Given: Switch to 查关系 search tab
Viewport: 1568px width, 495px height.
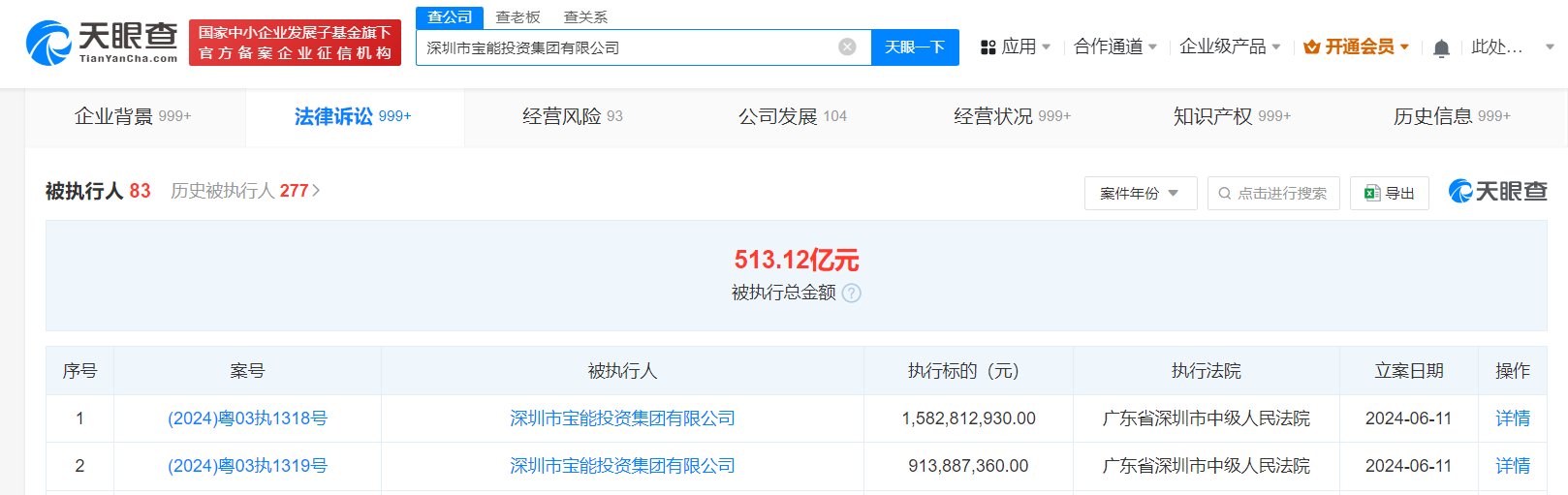Looking at the screenshot, I should (x=585, y=17).
